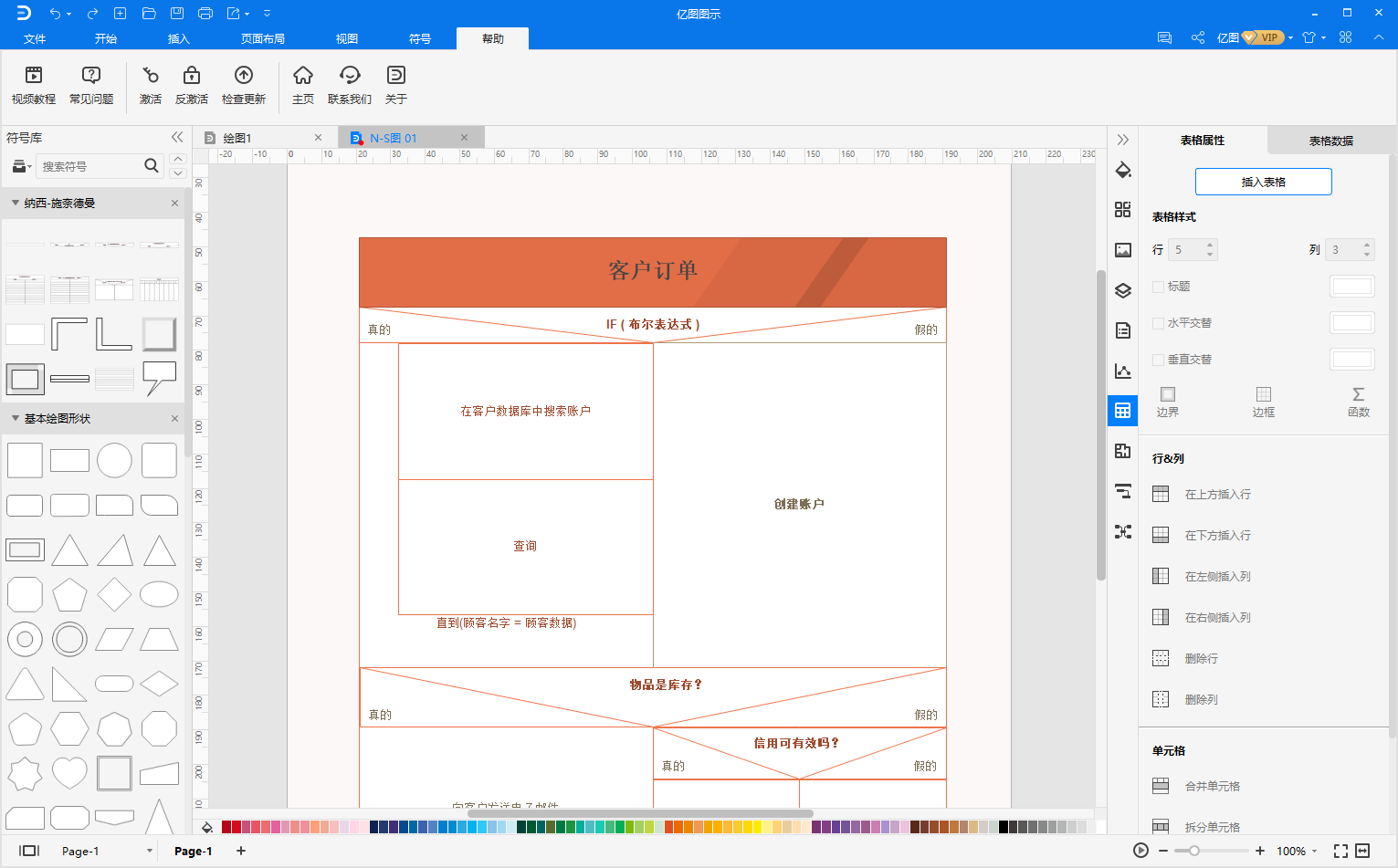Image resolution: width=1398 pixels, height=868 pixels.
Task: Open the Page-1 page selector dropdown
Action: coord(150,851)
